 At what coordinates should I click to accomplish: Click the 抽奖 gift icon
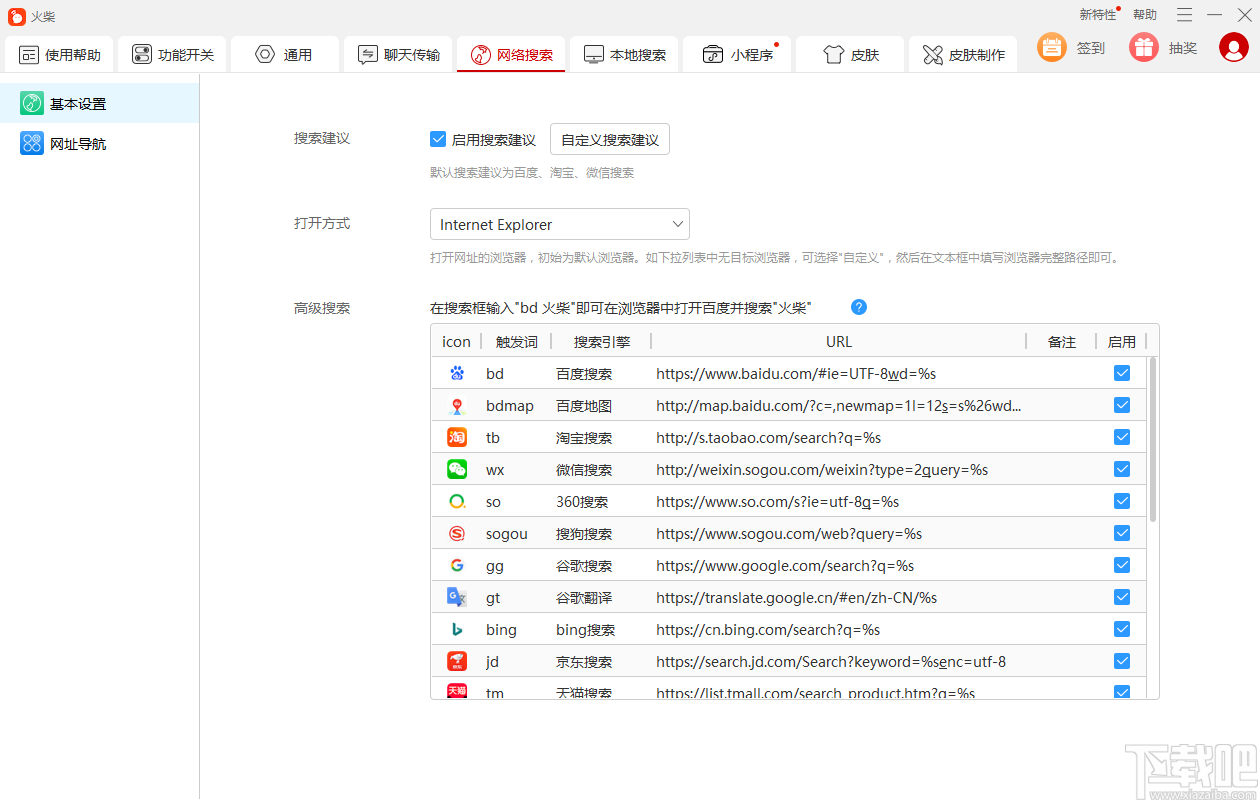(x=1144, y=47)
